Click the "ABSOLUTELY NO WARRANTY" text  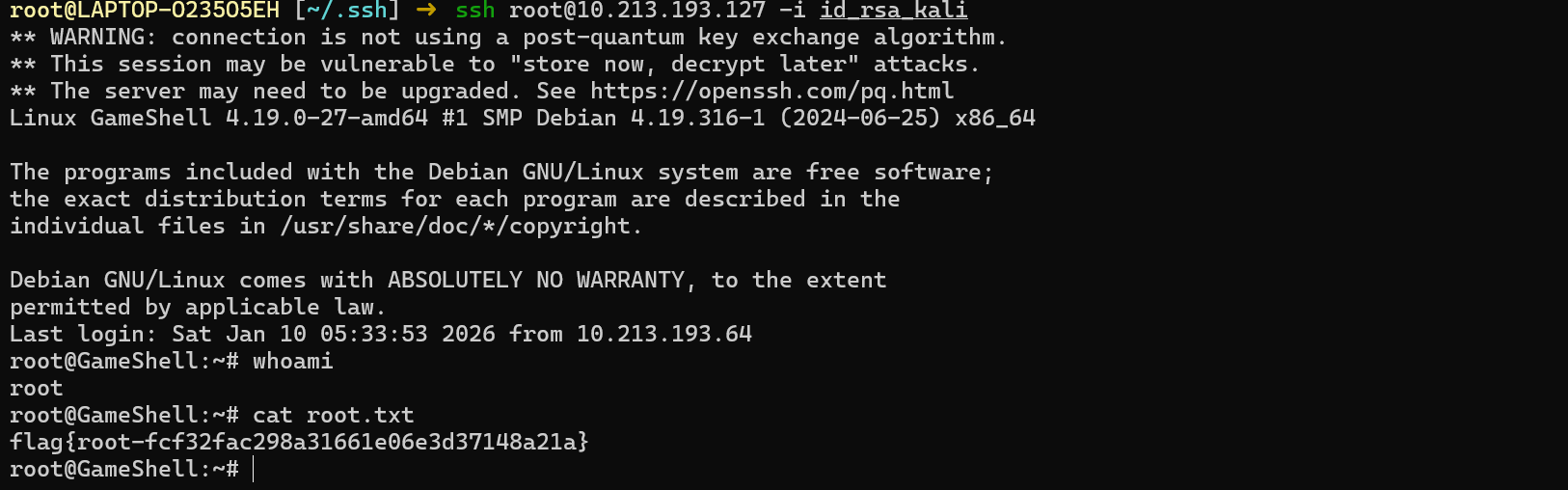pos(535,281)
